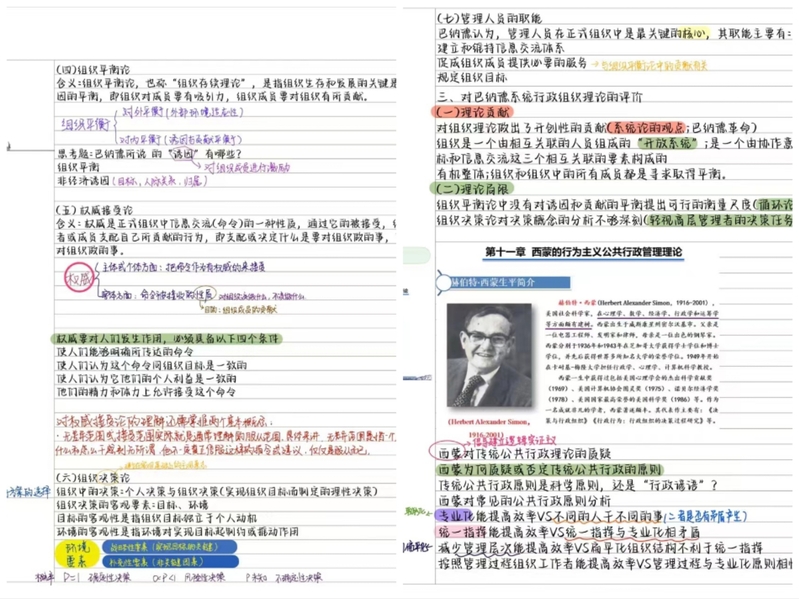
Task: Click the line 西蒙对常见的公共行政原则分析
Action: 524,501
